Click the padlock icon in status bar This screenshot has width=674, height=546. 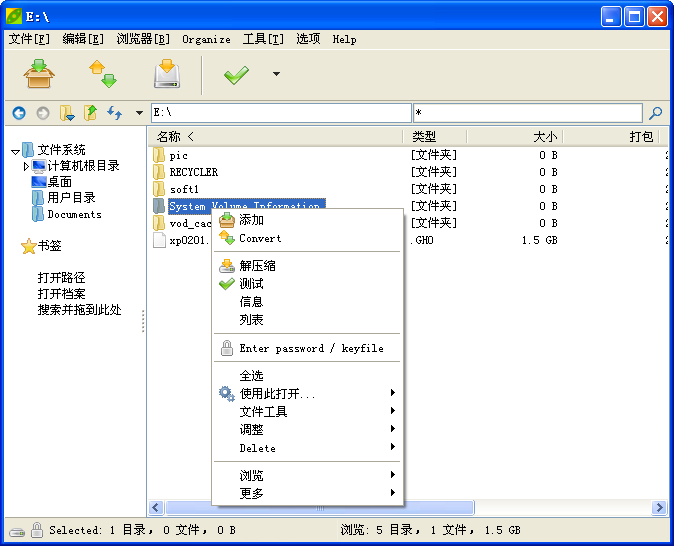tap(36, 530)
